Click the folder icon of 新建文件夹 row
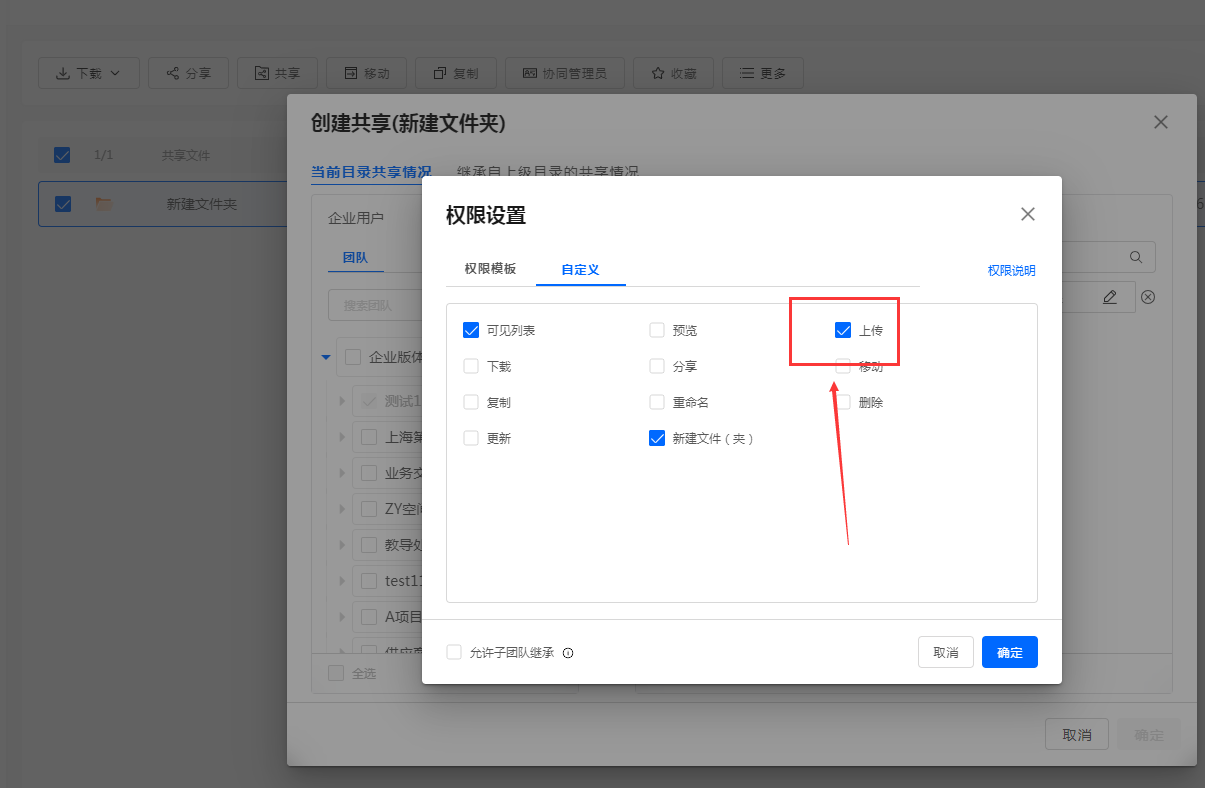The height and width of the screenshot is (788, 1205). tap(104, 204)
